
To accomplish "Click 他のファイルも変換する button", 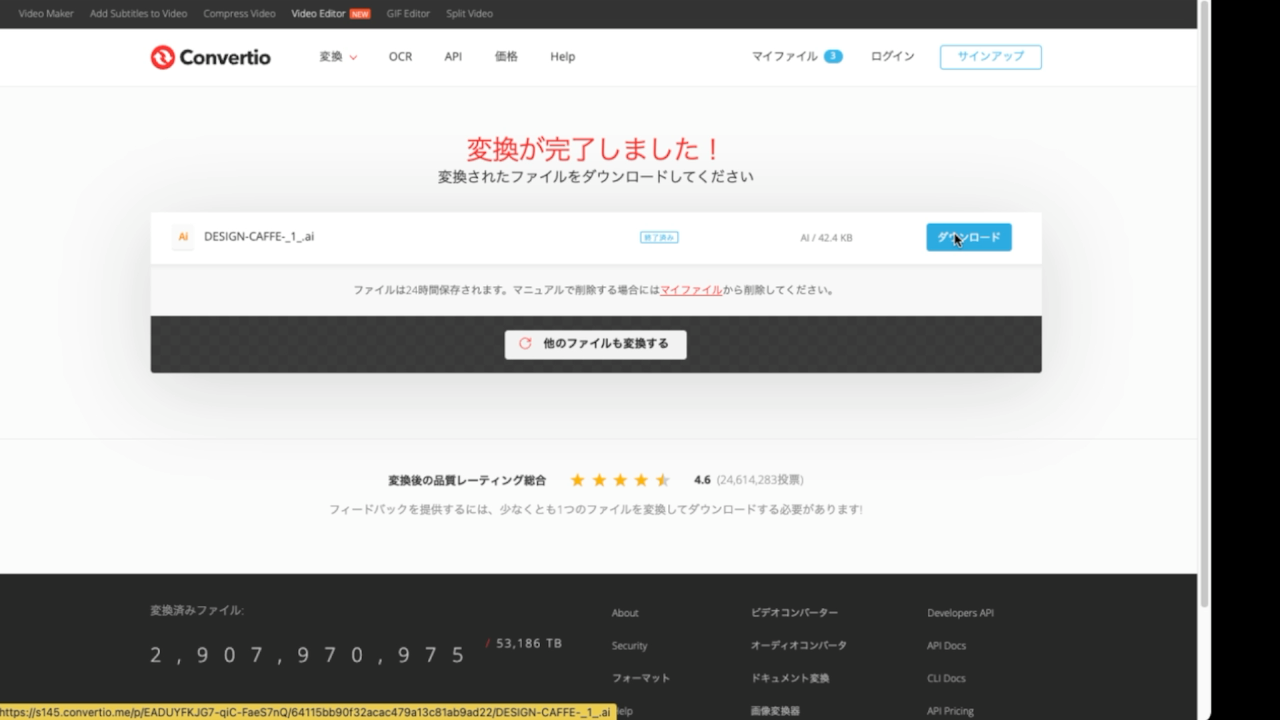I will (595, 344).
